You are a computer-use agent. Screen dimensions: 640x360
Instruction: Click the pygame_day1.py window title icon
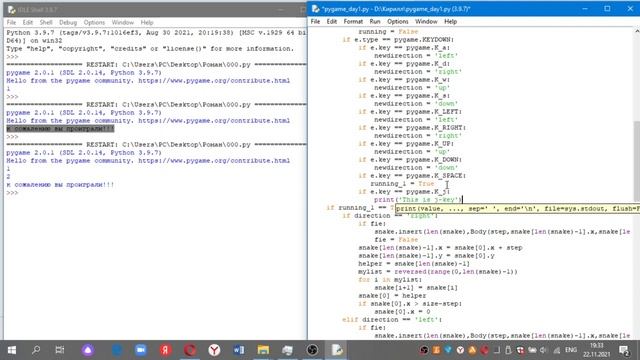pyautogui.click(x=316, y=9)
